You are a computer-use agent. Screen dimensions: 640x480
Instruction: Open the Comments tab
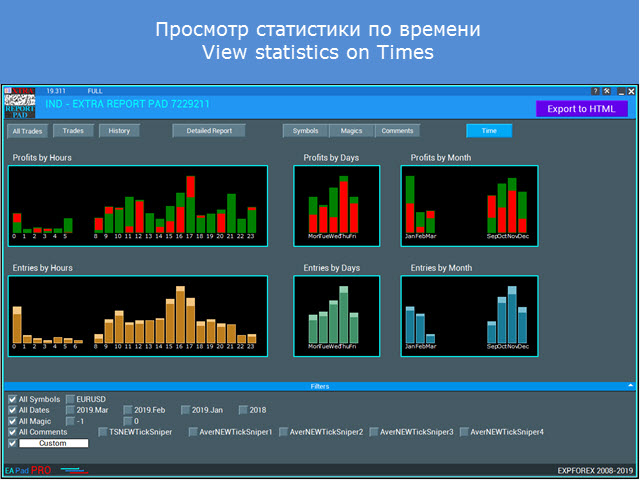pyautogui.click(x=398, y=131)
